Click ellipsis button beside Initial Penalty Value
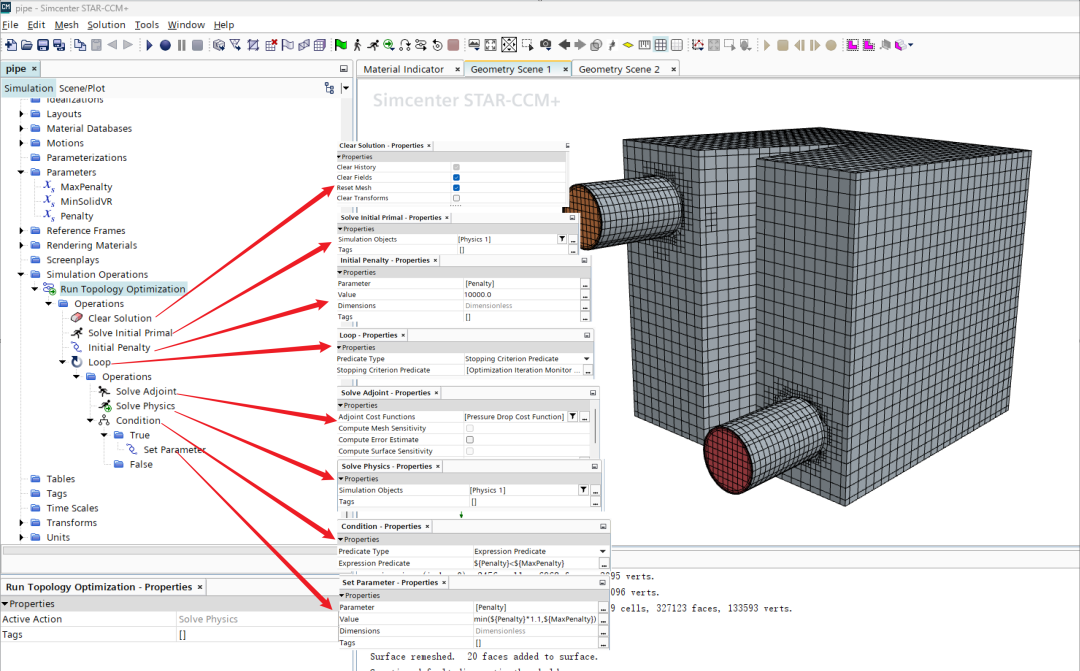Image resolution: width=1080 pixels, height=671 pixels. 585,295
